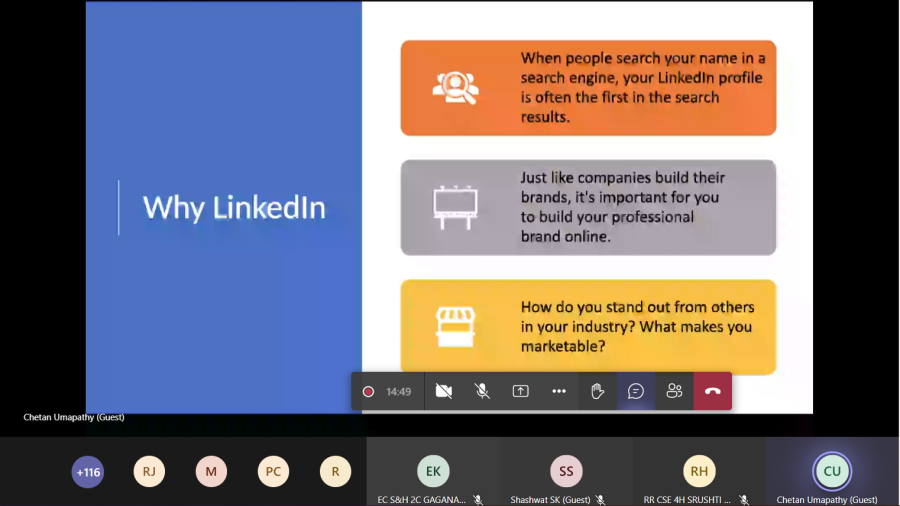Open more actions ellipsis menu
The image size is (900, 506).
coord(559,391)
